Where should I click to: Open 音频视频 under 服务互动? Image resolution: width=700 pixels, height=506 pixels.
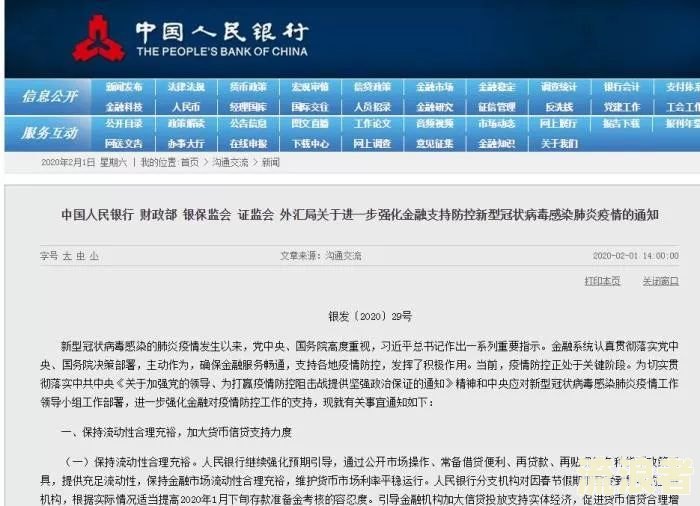pos(434,124)
